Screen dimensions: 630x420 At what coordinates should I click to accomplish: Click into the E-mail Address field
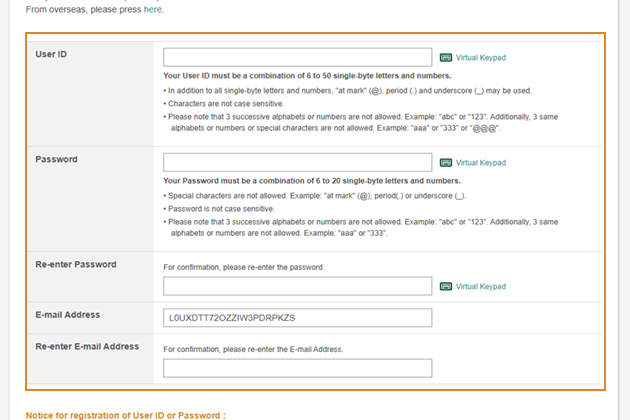coord(297,318)
